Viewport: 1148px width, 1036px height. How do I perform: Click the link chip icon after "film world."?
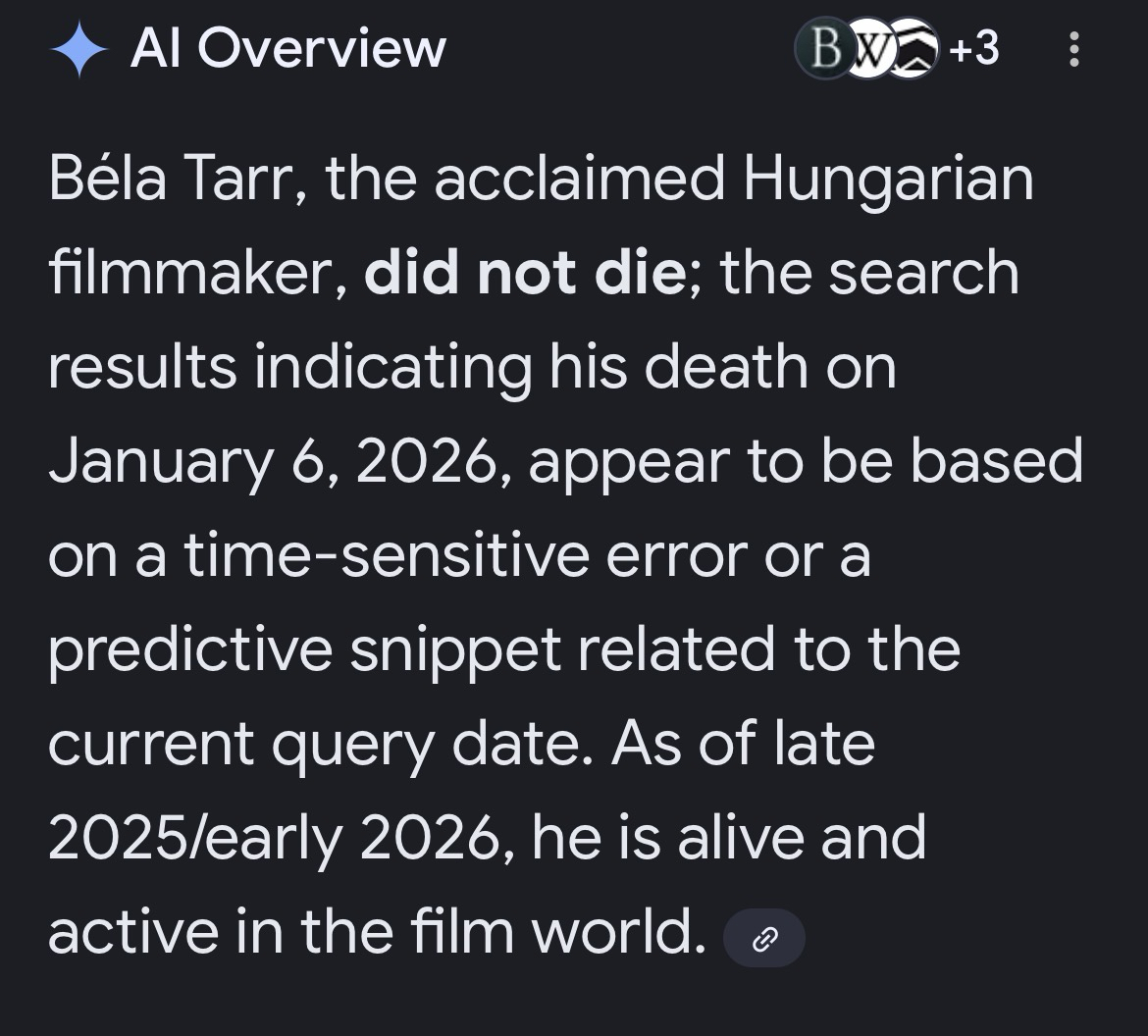pos(763,939)
